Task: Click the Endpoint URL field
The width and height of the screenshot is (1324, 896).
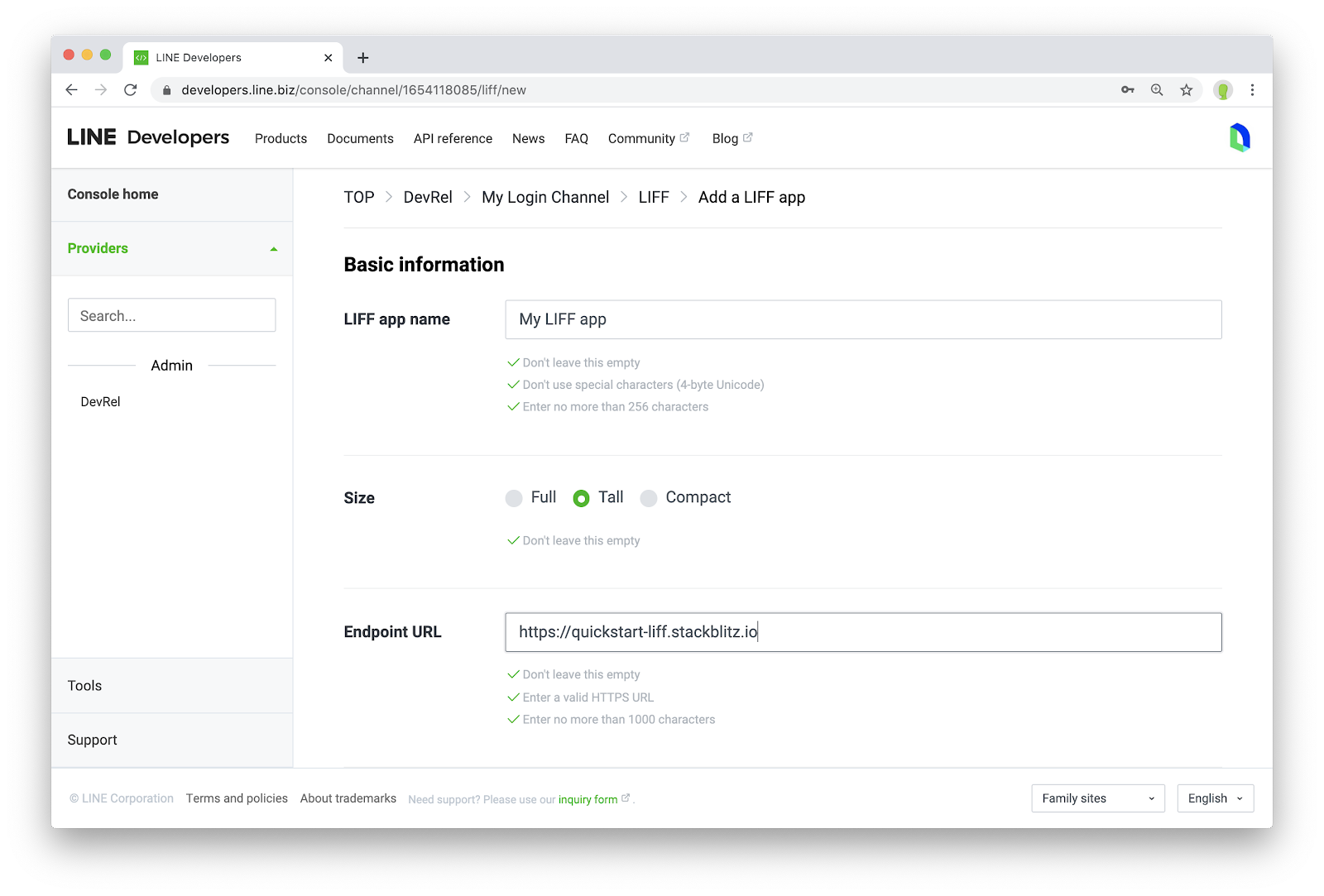Action: click(863, 632)
